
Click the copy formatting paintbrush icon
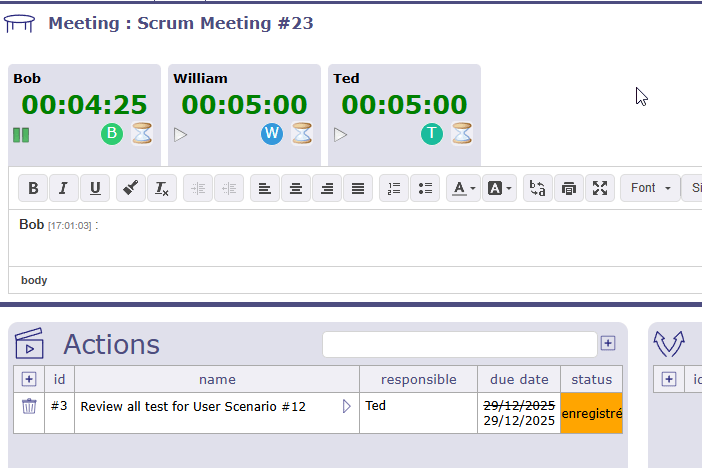130,188
